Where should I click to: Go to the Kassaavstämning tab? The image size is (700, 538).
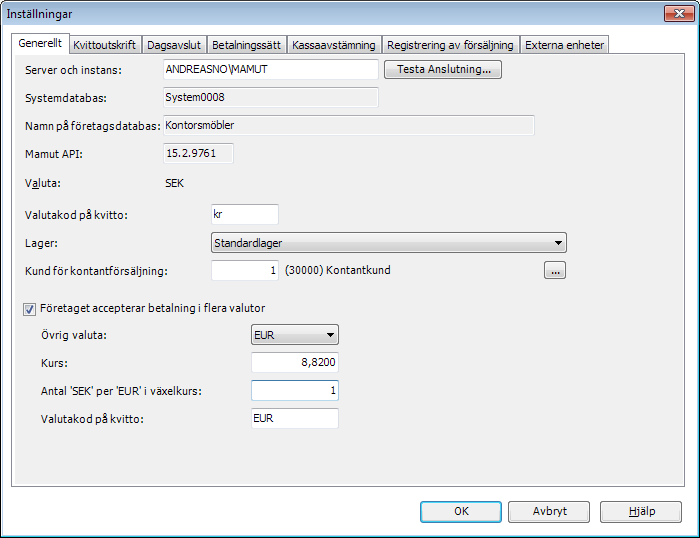334,45
